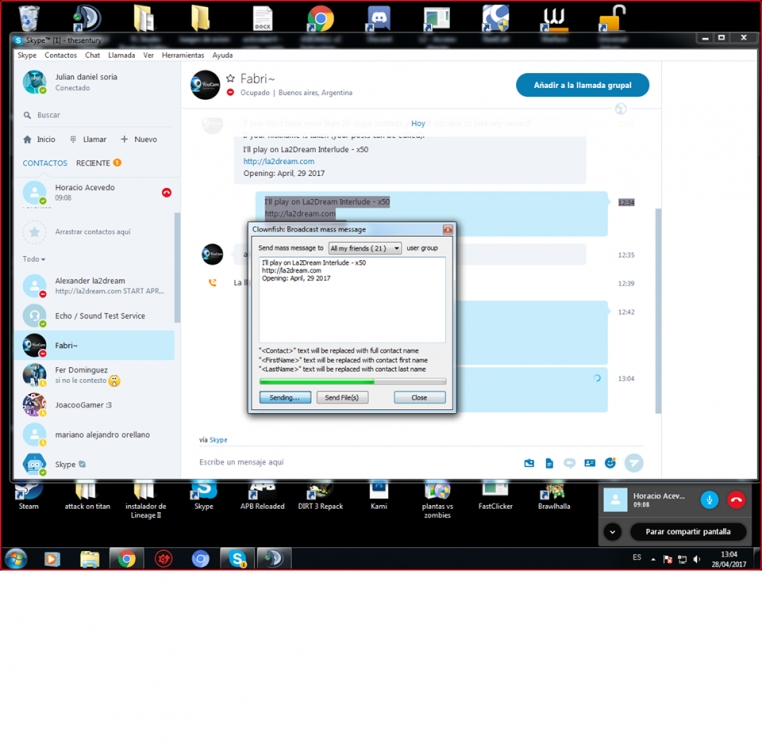
Task: Open the Herramientas menu
Action: [x=182, y=55]
